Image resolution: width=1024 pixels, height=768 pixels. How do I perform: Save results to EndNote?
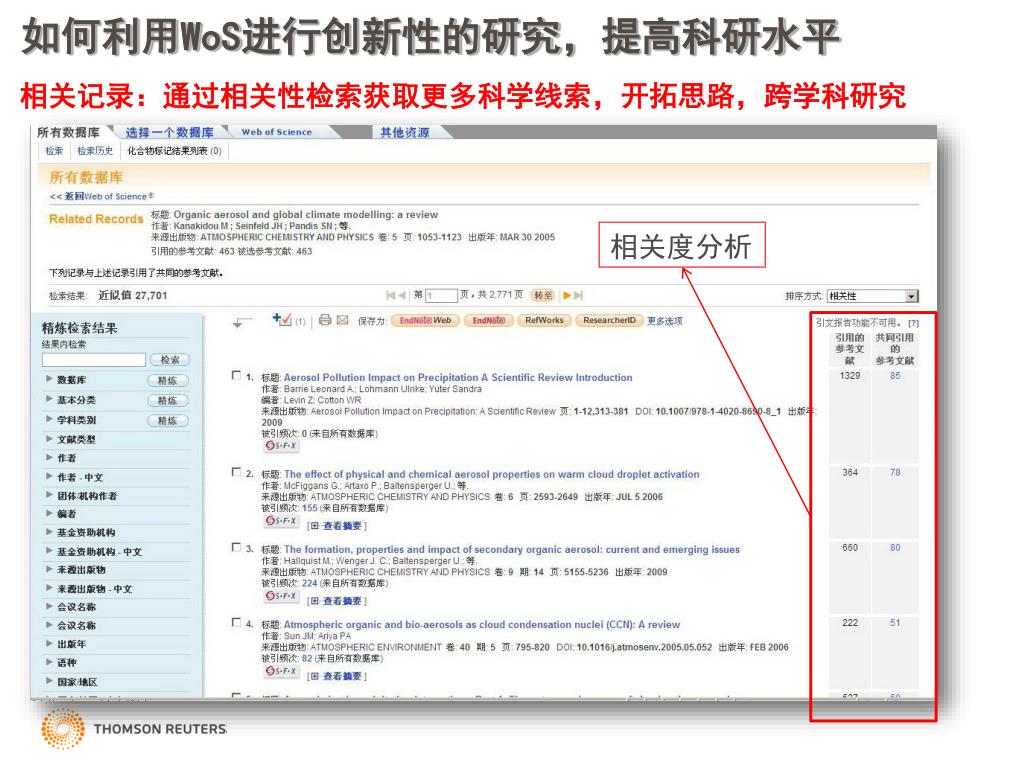[488, 321]
